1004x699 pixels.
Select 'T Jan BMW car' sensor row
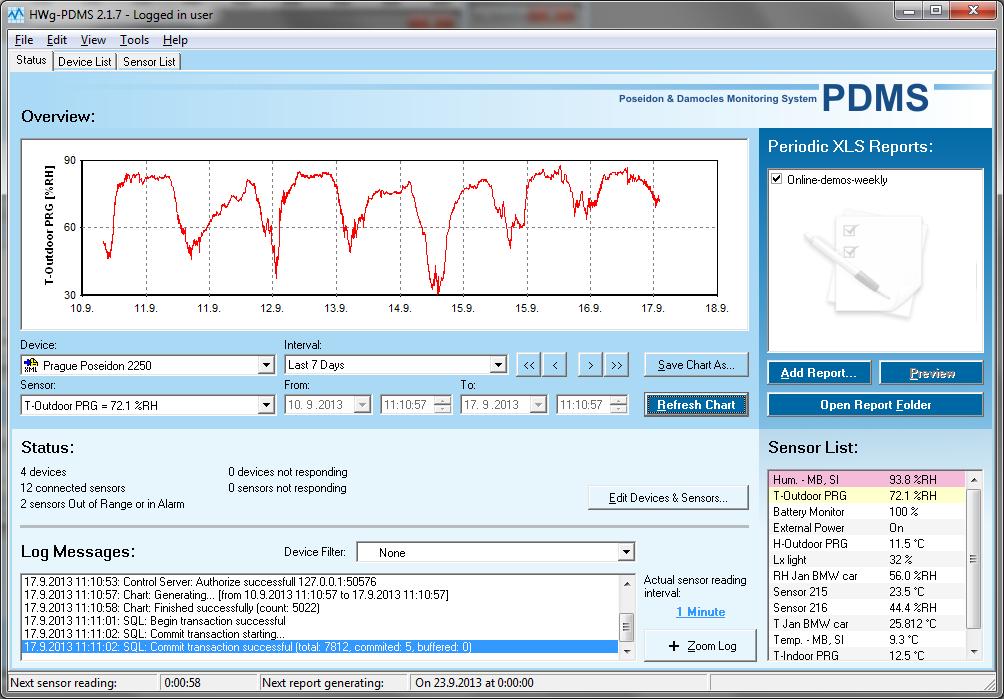pyautogui.click(x=867, y=623)
